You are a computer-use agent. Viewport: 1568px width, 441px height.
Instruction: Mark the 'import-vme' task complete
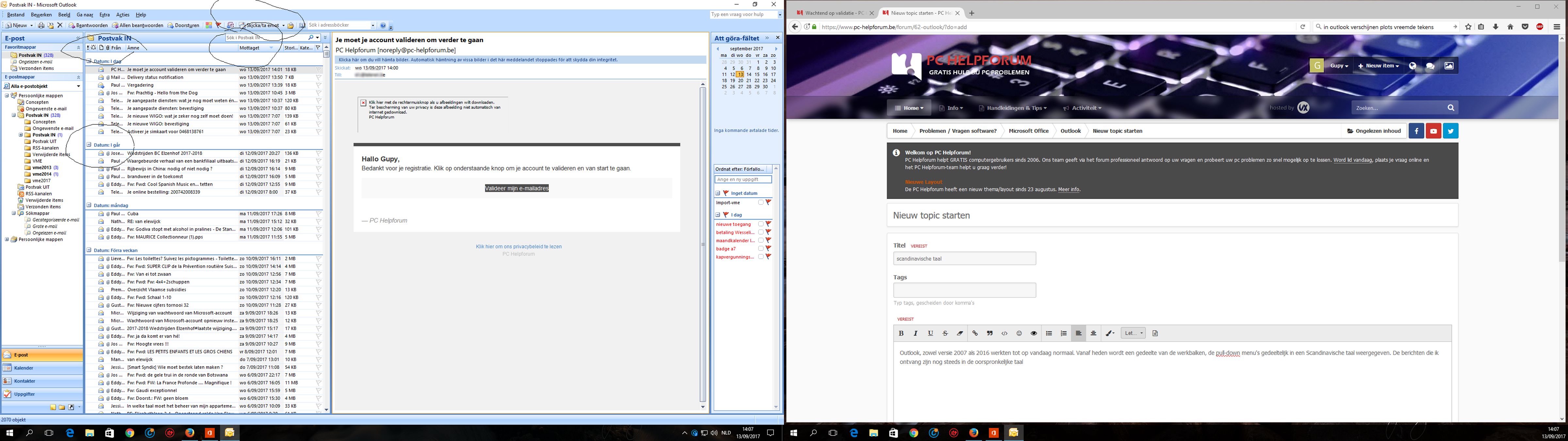(761, 202)
